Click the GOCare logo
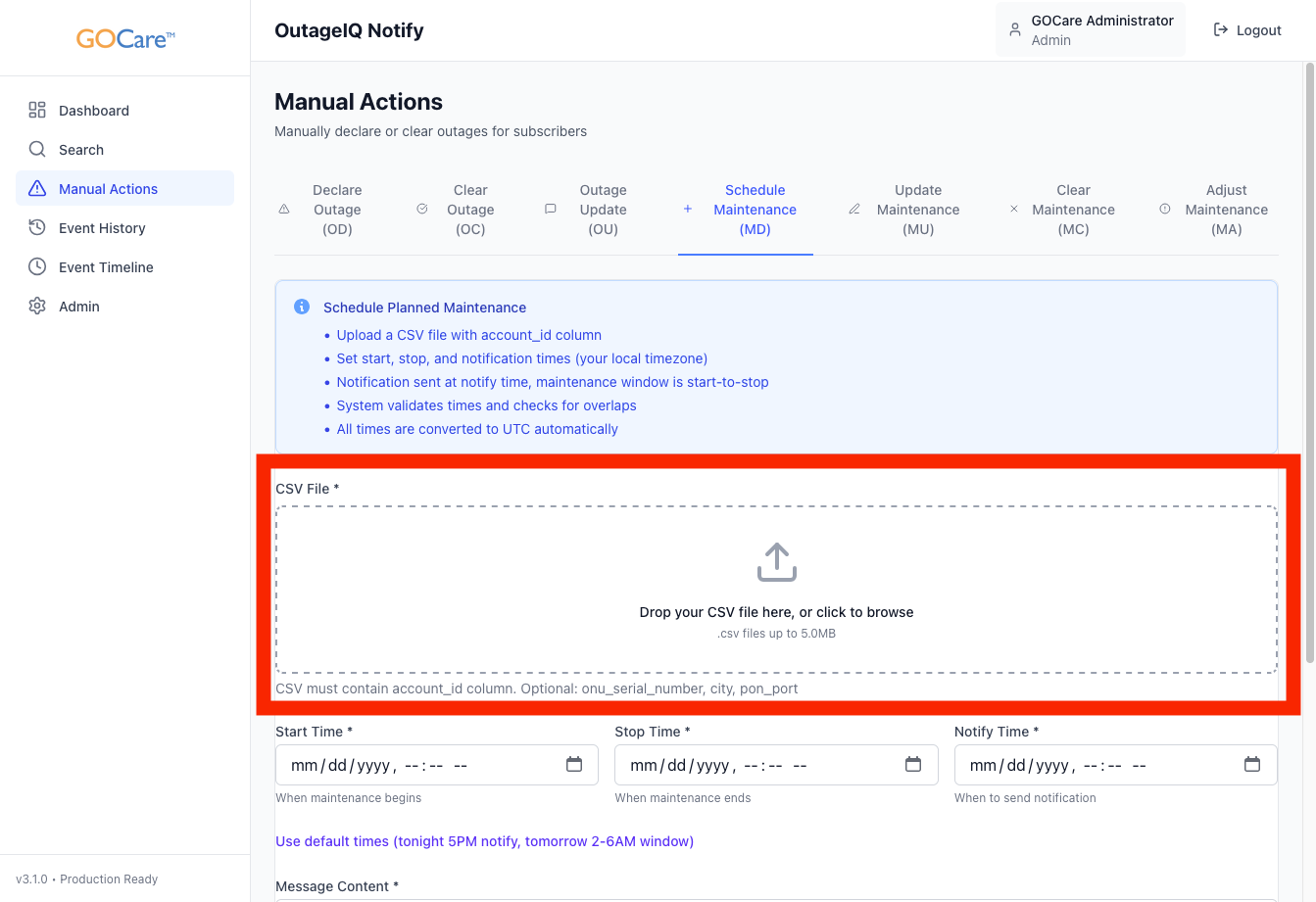 coord(125,39)
